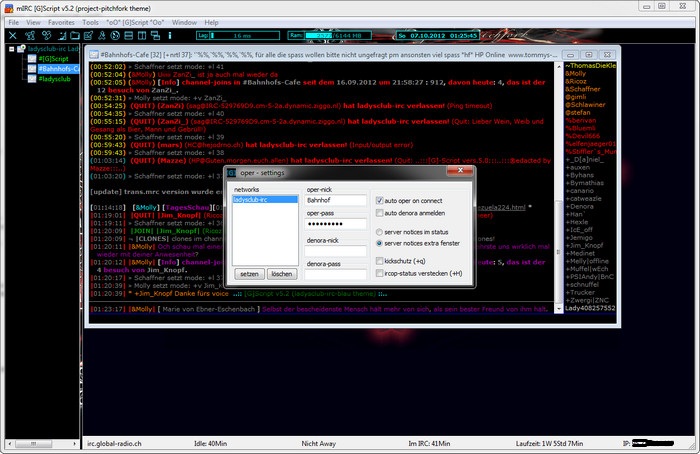Click the tile vertically window icon

[x=142, y=35]
